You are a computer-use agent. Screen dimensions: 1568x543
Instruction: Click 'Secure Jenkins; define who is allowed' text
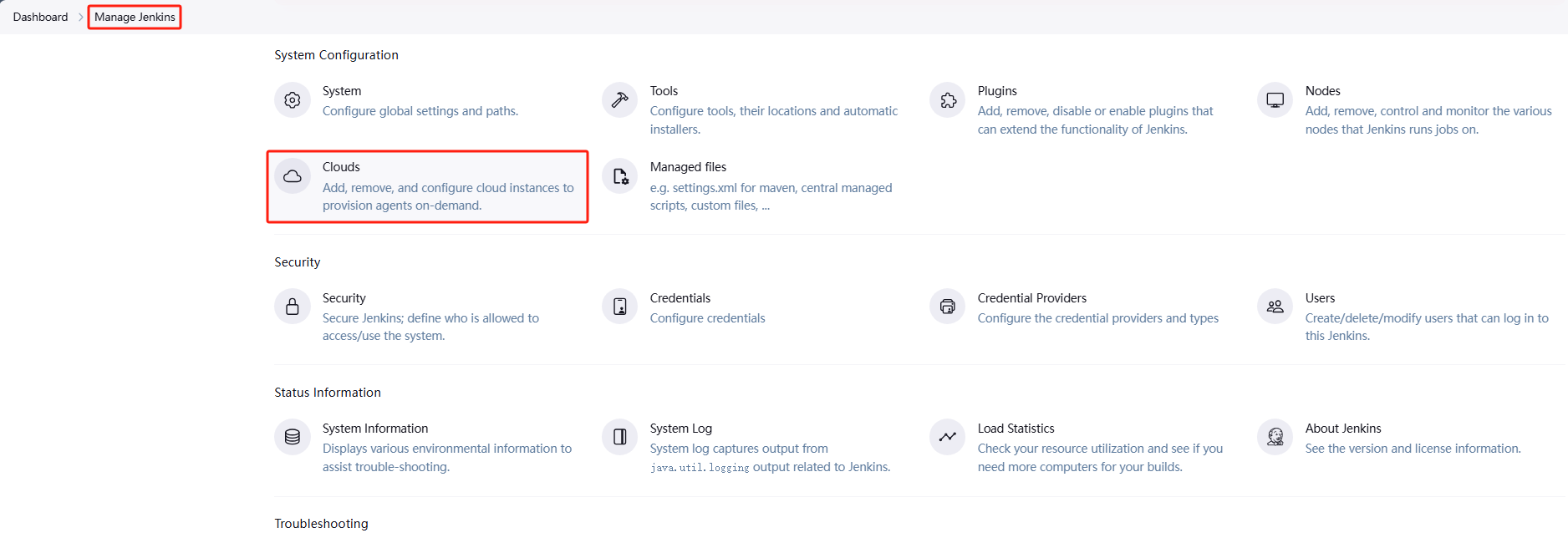click(x=430, y=327)
